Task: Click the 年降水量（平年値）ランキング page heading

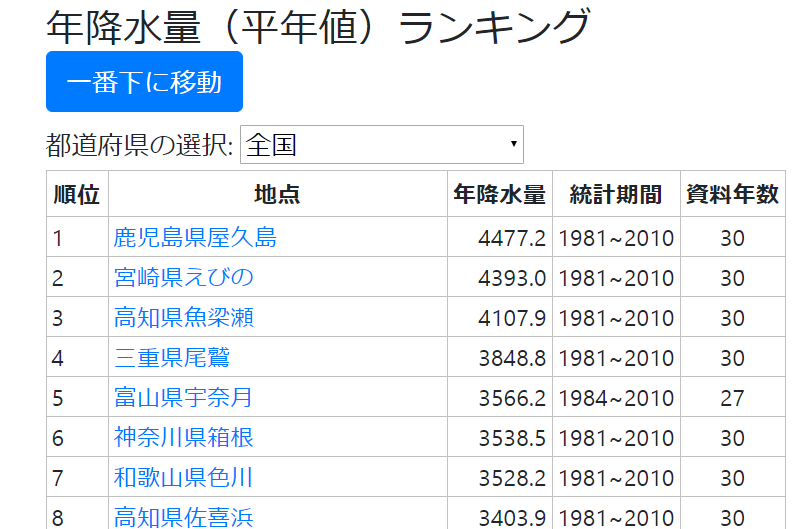Action: [x=318, y=27]
